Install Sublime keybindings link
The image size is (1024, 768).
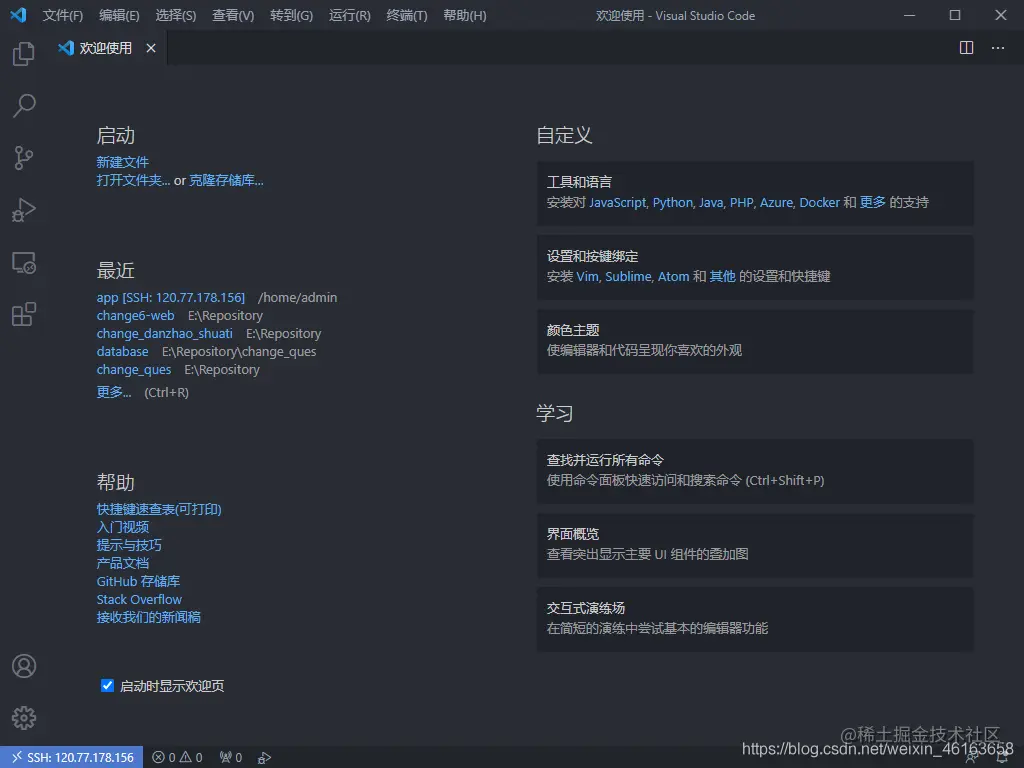[628, 276]
